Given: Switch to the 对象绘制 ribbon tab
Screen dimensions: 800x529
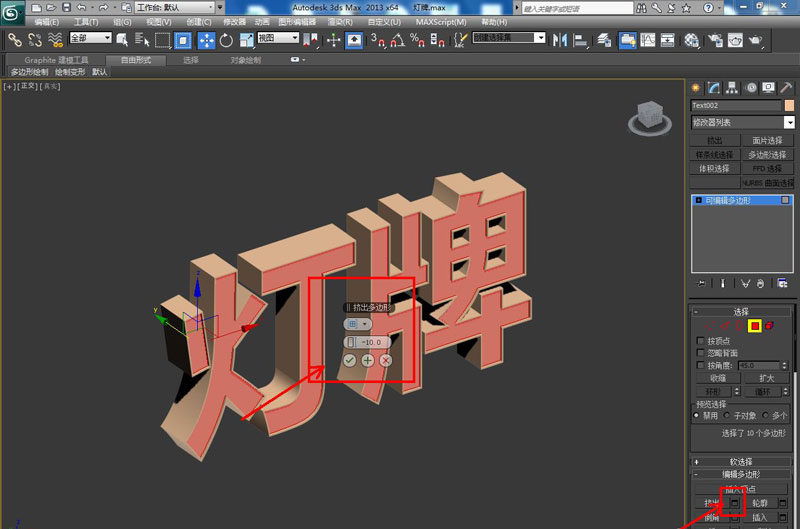Looking at the screenshot, I should pos(245,60).
